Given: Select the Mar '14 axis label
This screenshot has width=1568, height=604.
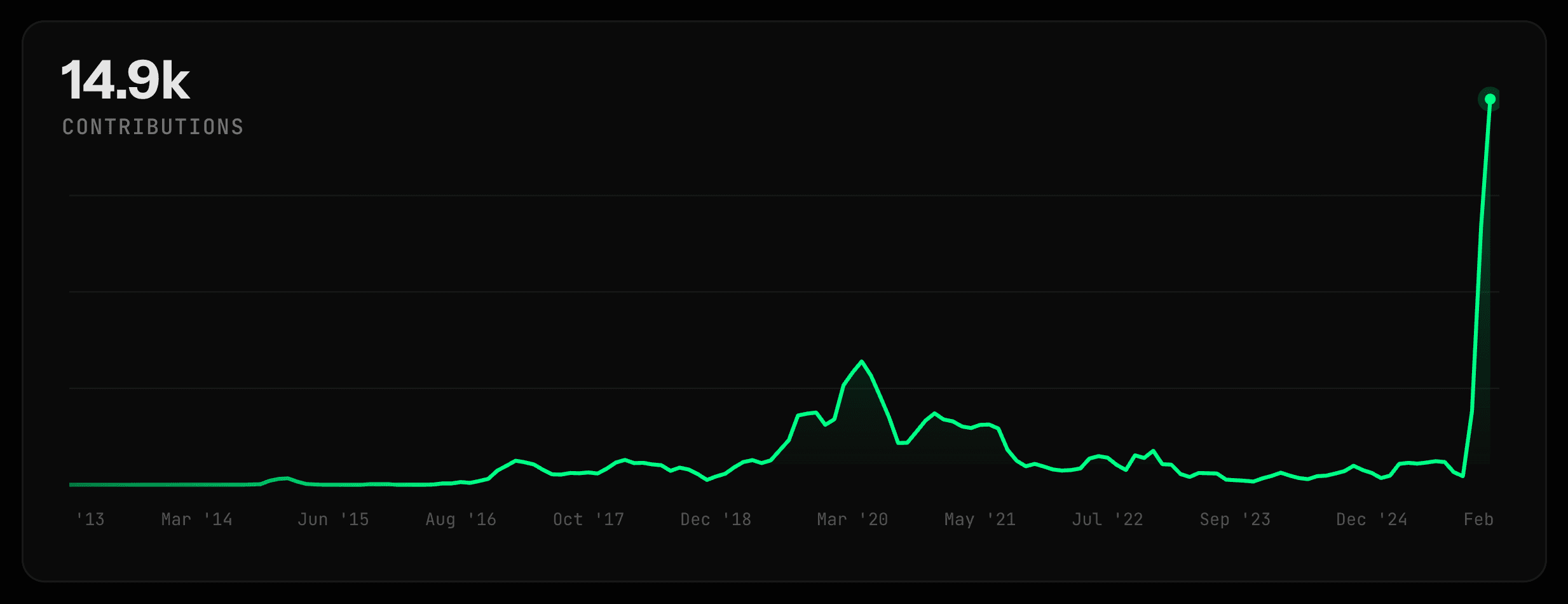Looking at the screenshot, I should pos(196,519).
